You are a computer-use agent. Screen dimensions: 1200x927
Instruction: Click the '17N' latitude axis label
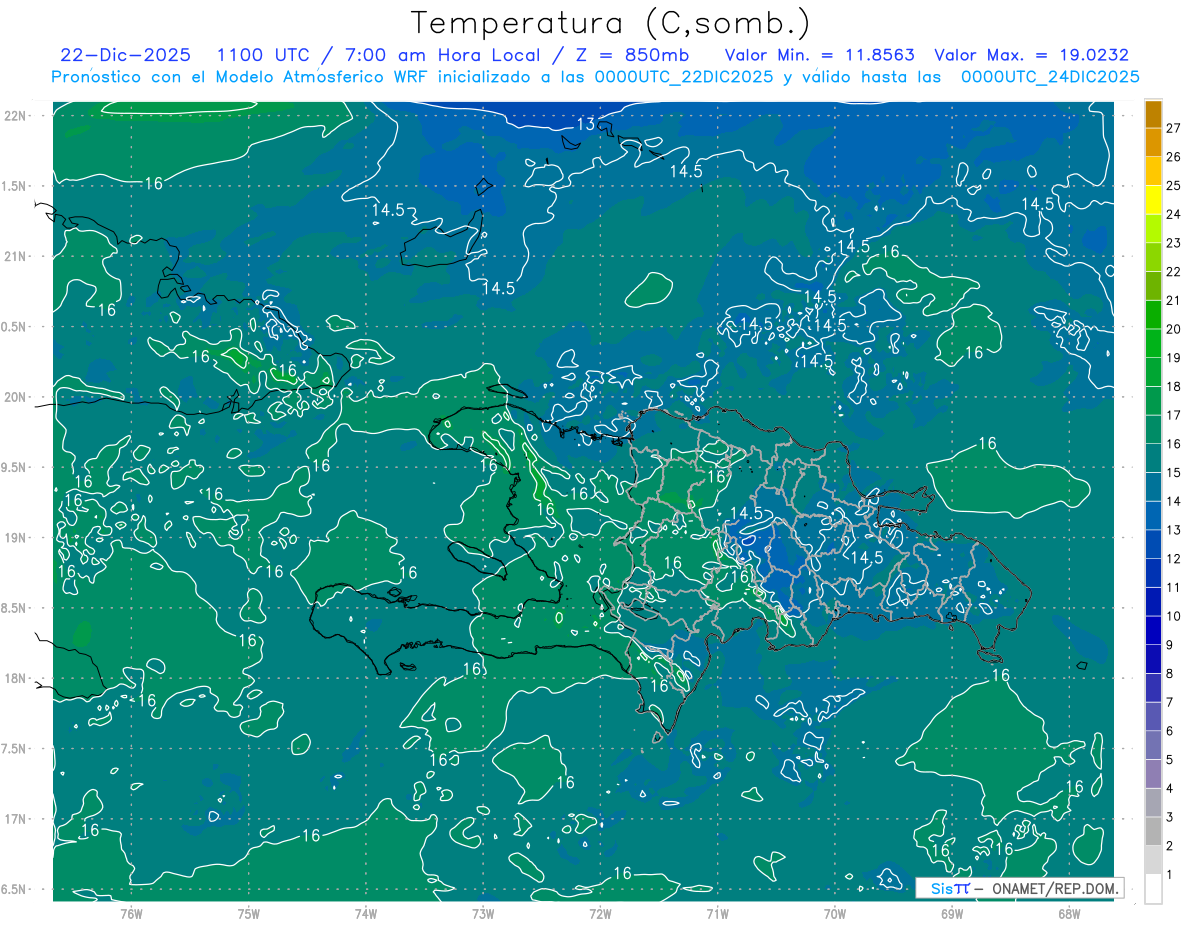pos(15,819)
